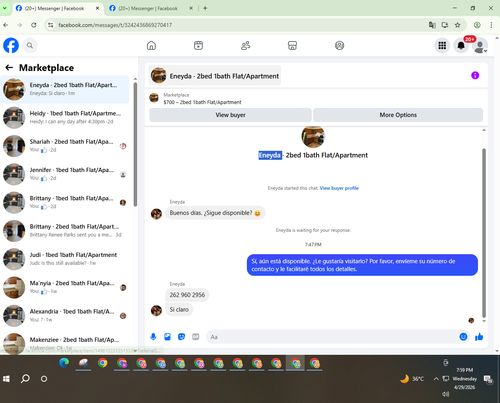Open Chrome three-dot menu

(491, 25)
